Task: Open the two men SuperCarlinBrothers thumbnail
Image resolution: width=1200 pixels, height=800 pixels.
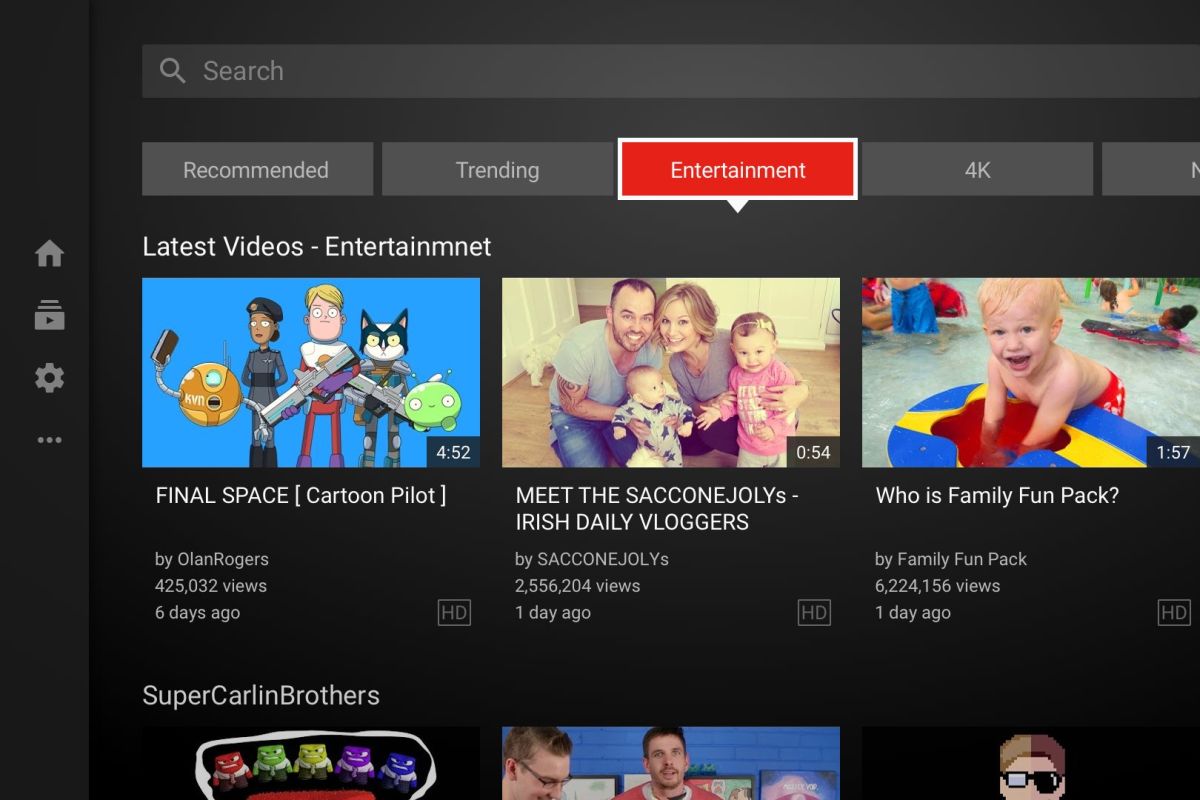Action: click(x=671, y=763)
